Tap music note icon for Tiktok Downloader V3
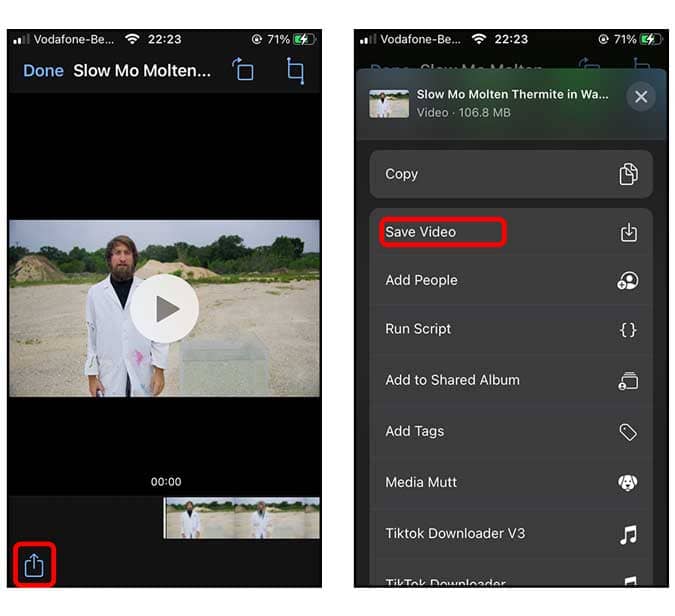 (x=629, y=534)
